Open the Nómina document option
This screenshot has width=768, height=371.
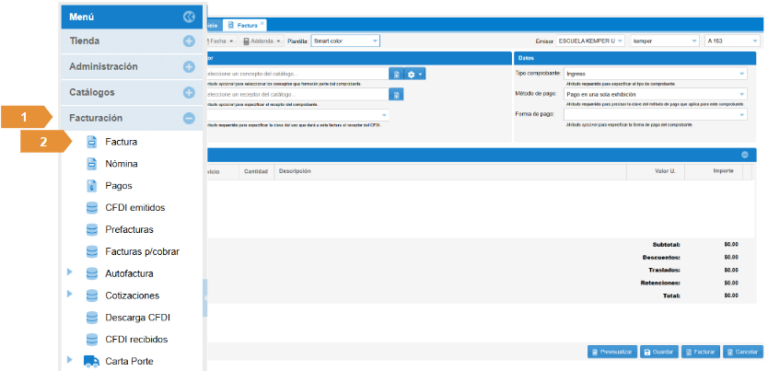121,164
